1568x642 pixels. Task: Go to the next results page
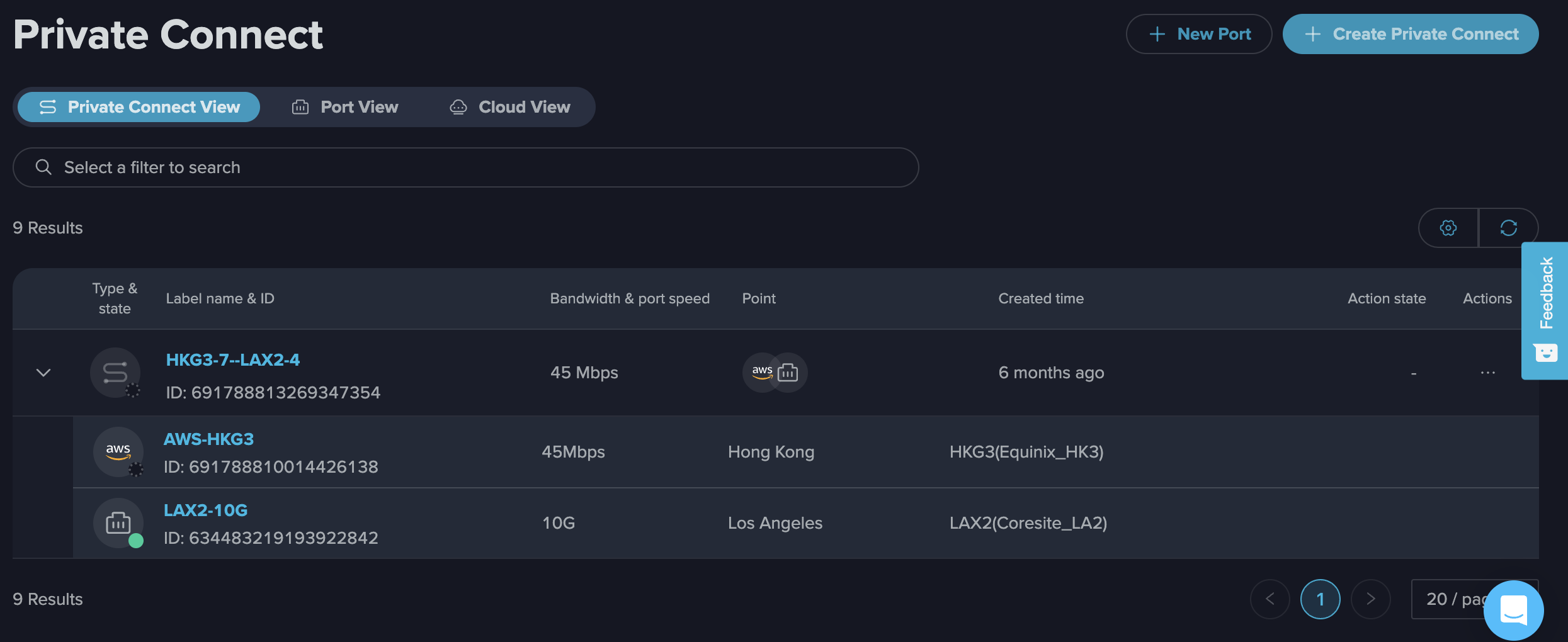(x=1370, y=599)
